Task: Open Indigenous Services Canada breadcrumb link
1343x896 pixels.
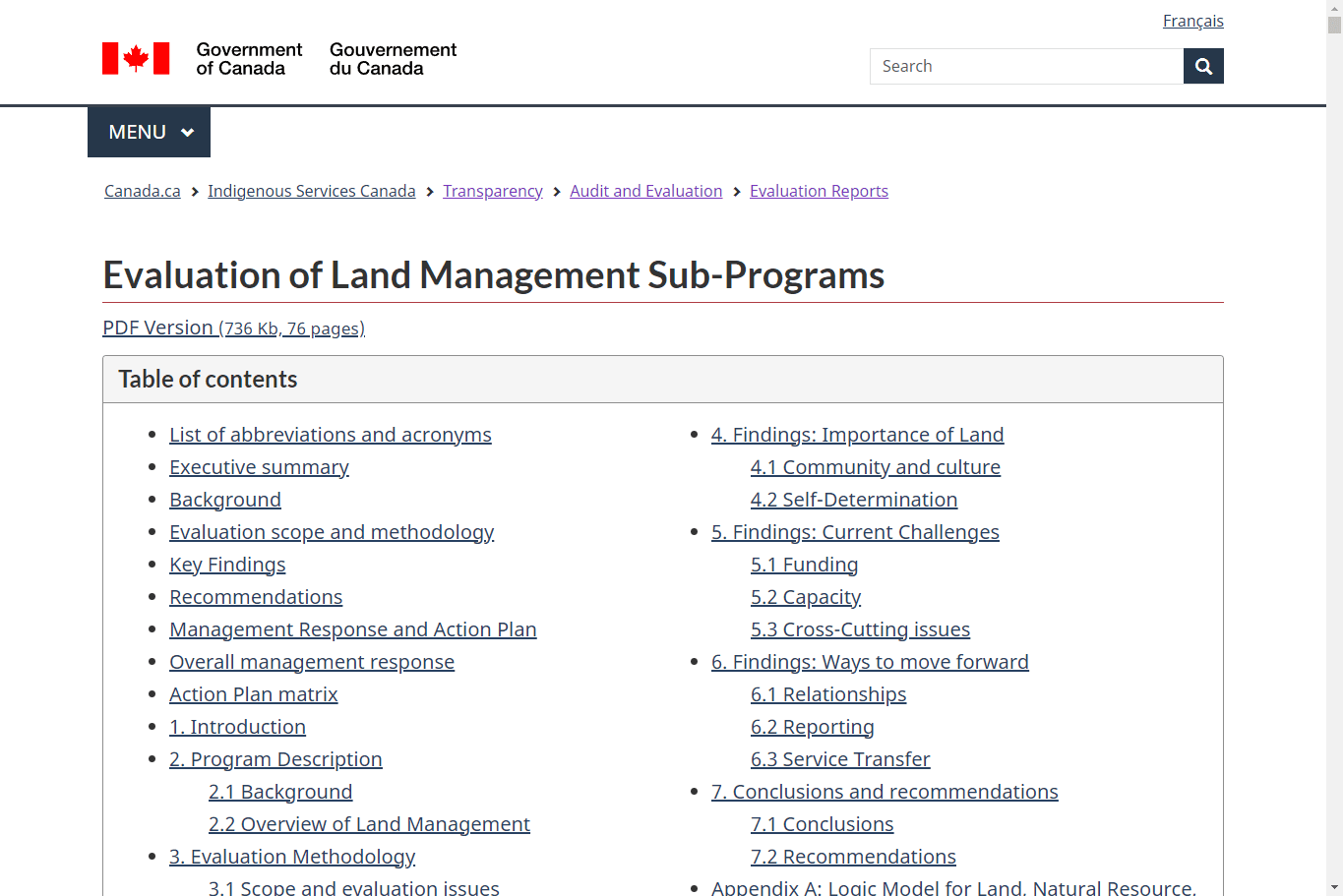Action: click(311, 190)
